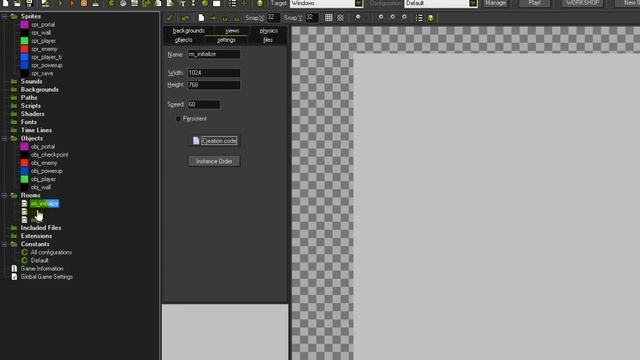Run the game with the green play icon
Viewport: 640px width, 360px height.
(x=60, y=4)
